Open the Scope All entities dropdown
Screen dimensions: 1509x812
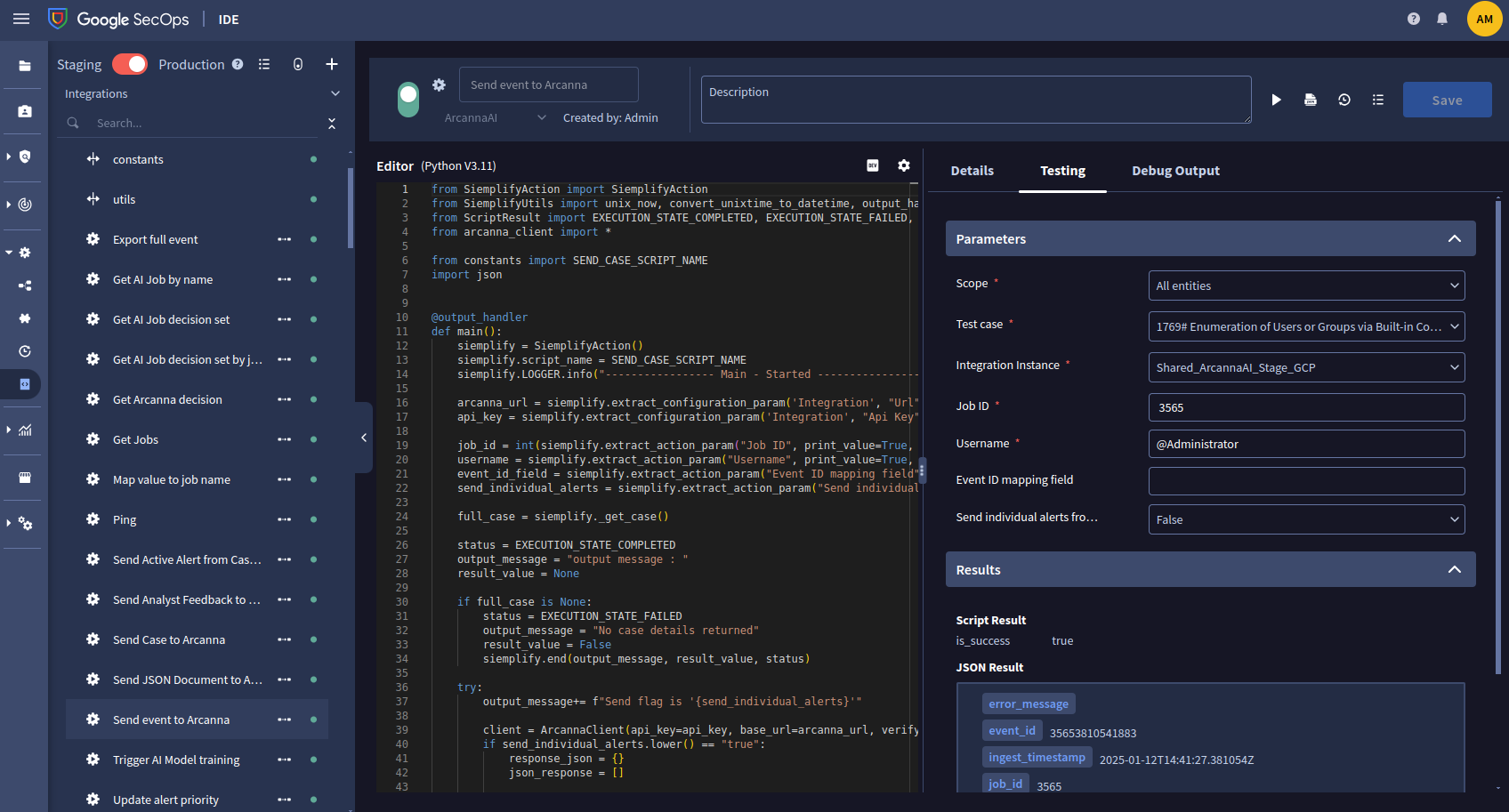(1306, 285)
